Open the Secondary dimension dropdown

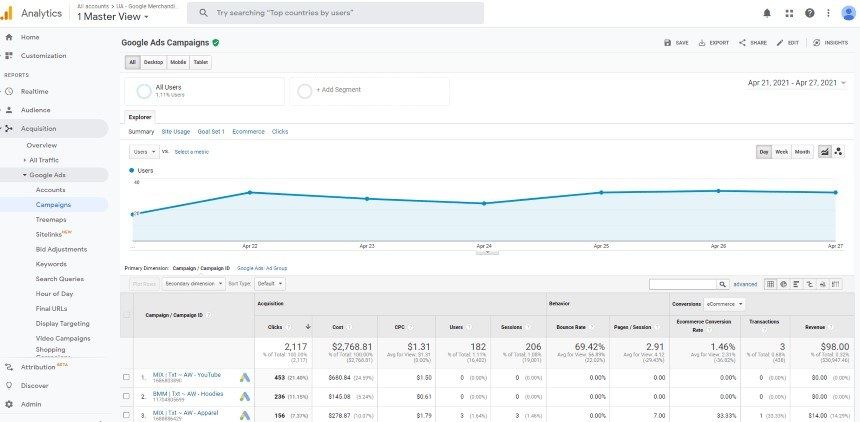pos(194,284)
